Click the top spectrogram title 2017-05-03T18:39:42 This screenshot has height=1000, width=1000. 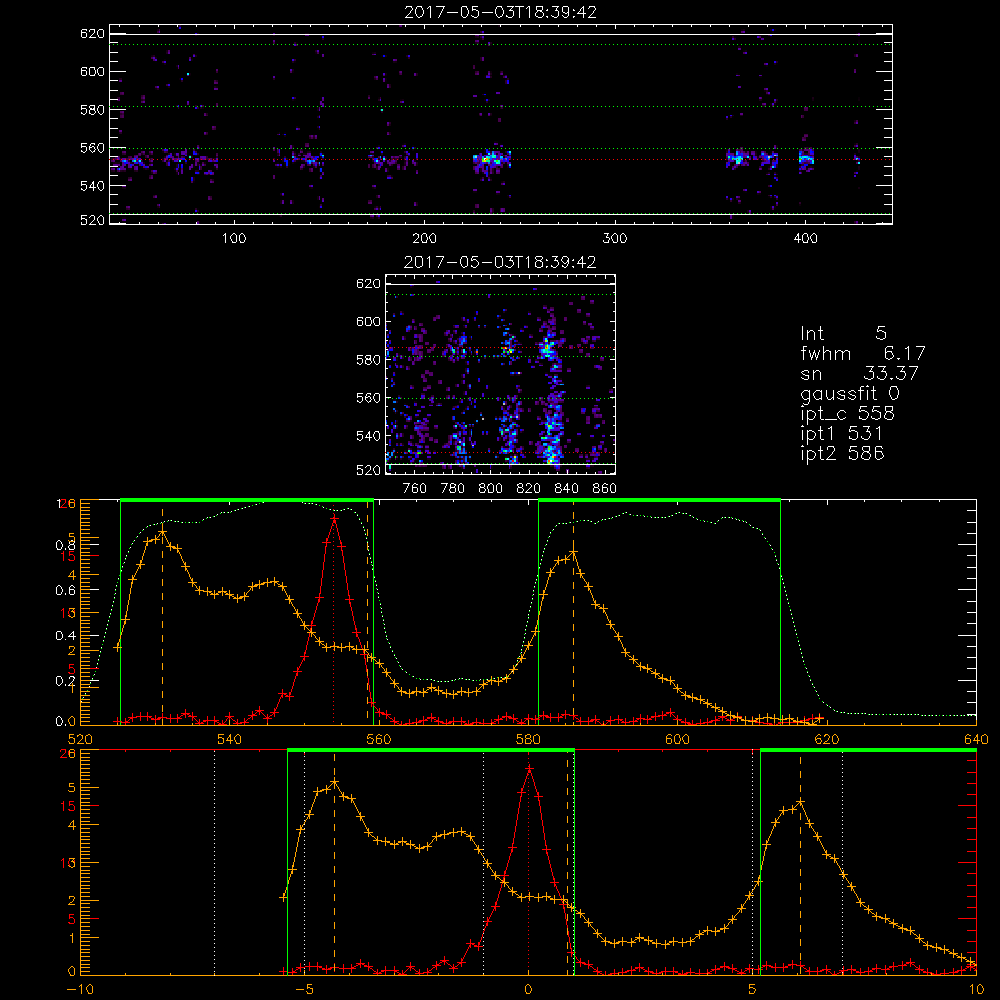pos(500,12)
